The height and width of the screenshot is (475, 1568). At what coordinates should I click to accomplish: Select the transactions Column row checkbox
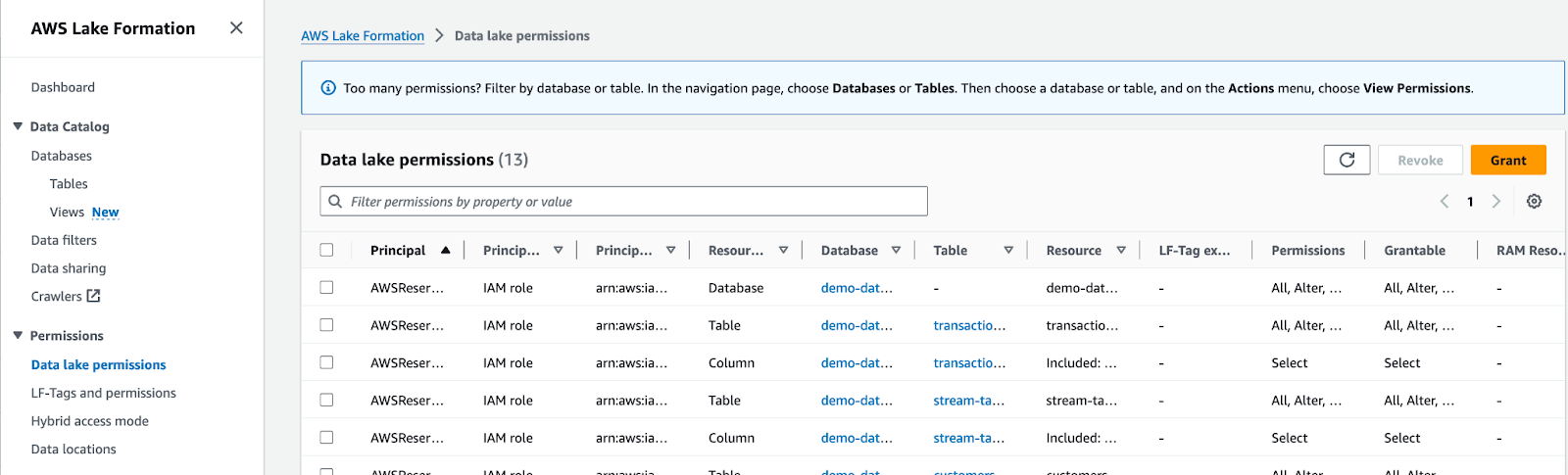tap(326, 362)
